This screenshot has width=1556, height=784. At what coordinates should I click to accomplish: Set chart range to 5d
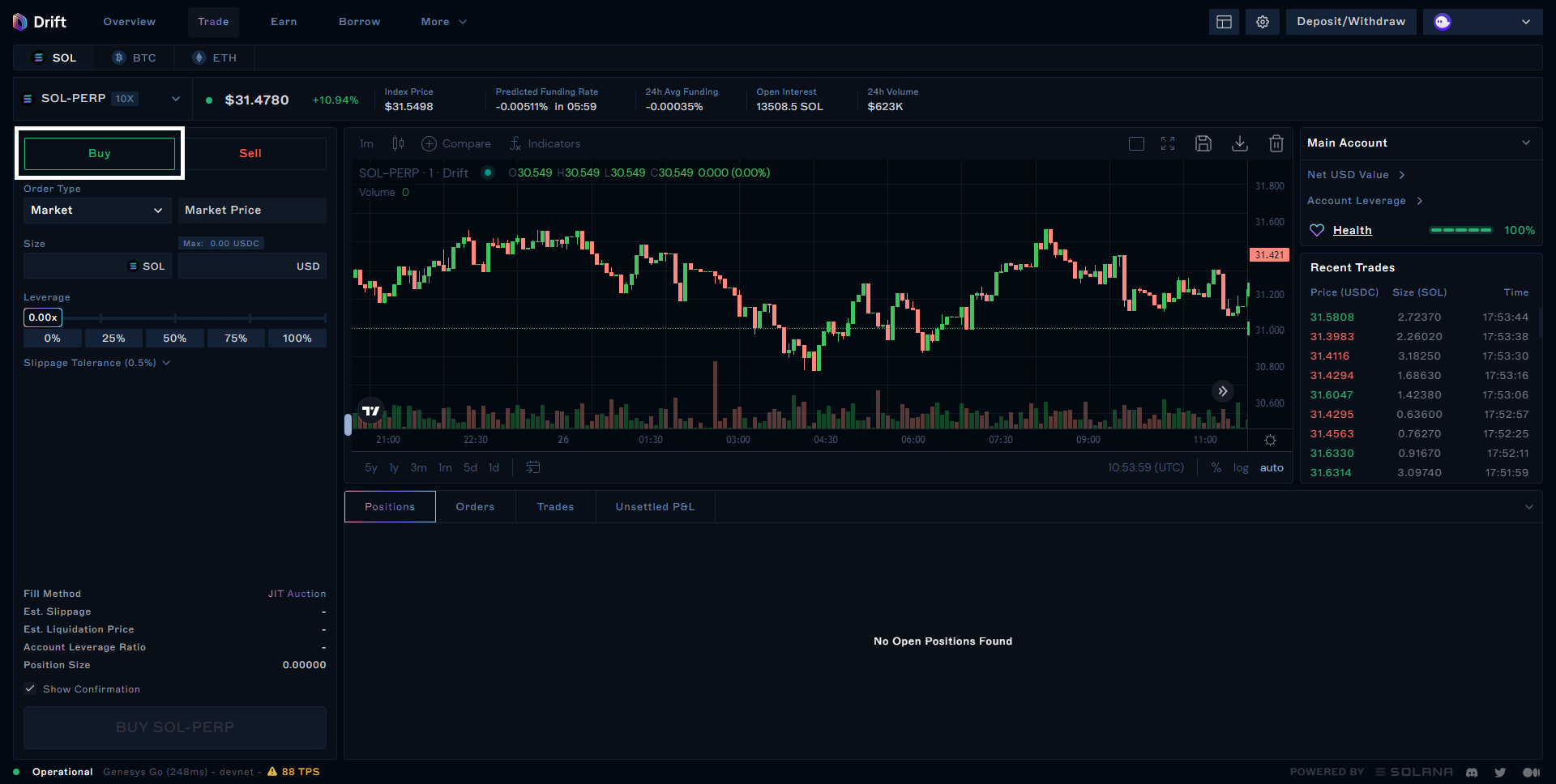[x=470, y=467]
